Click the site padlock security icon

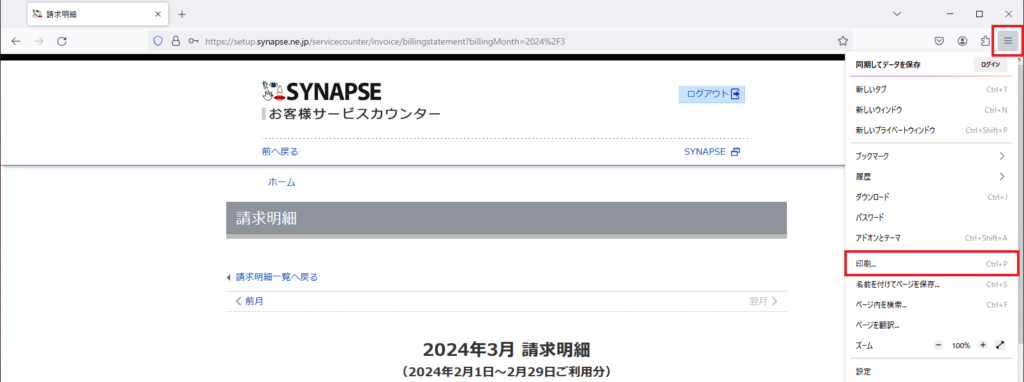(175, 40)
